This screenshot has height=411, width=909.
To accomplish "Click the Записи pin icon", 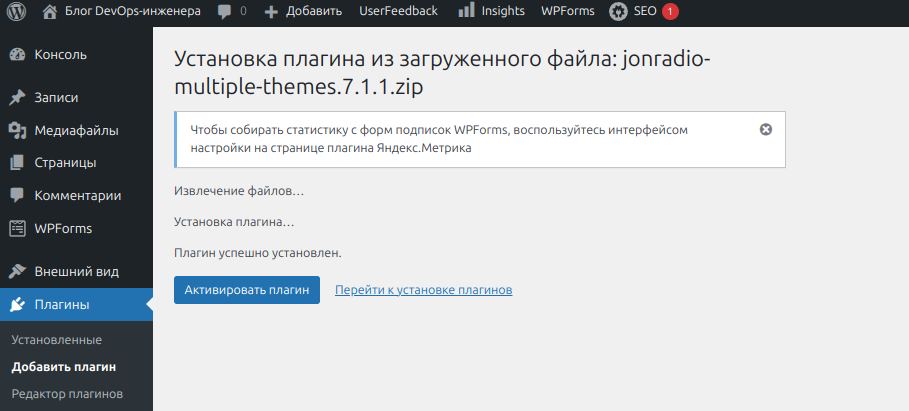I will pyautogui.click(x=17, y=98).
